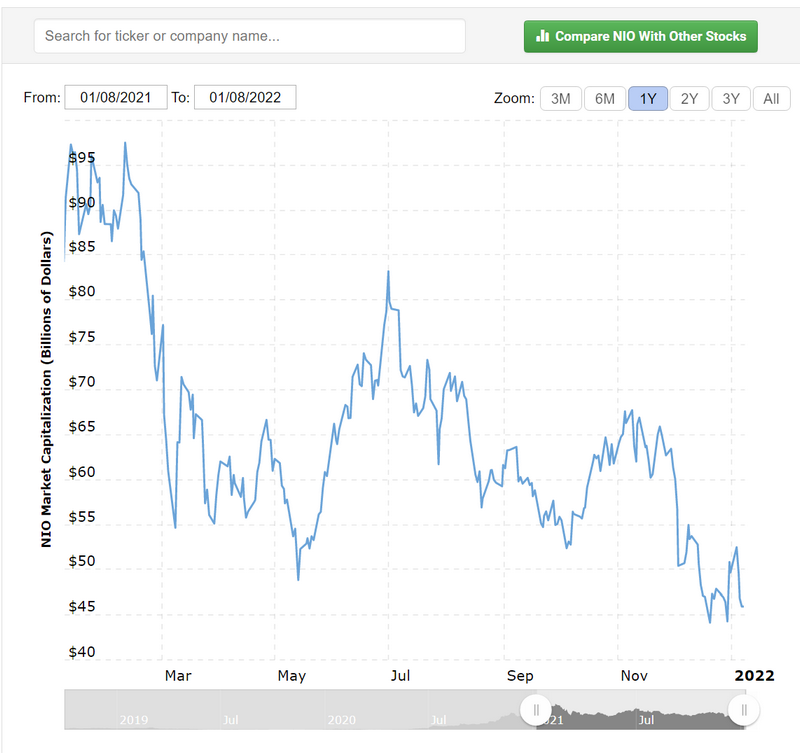Click the To date field

pyautogui.click(x=245, y=97)
